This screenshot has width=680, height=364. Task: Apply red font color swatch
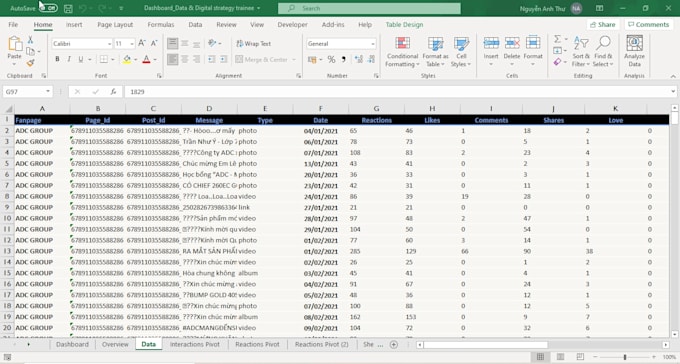pos(146,59)
